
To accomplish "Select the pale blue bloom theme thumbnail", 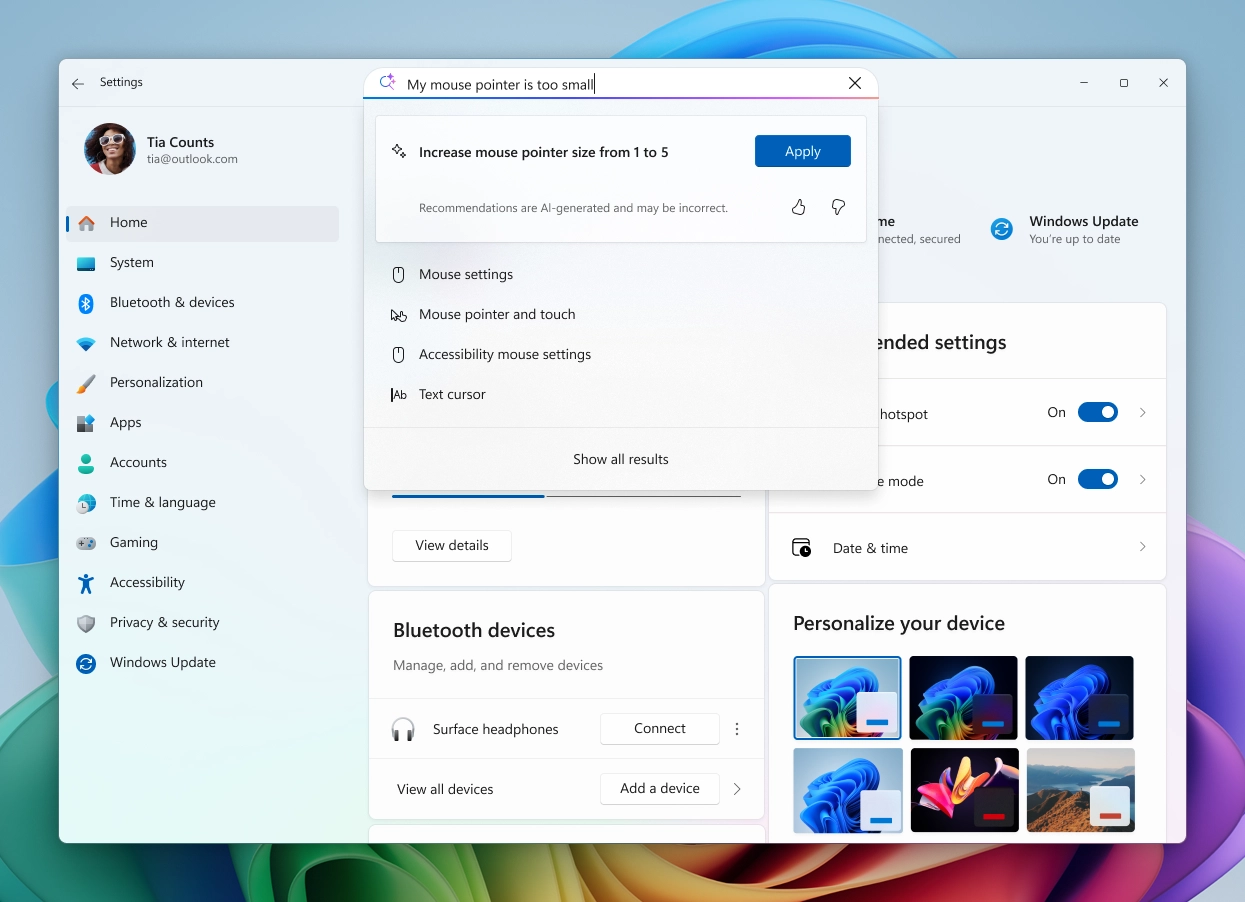I will pos(848,790).
